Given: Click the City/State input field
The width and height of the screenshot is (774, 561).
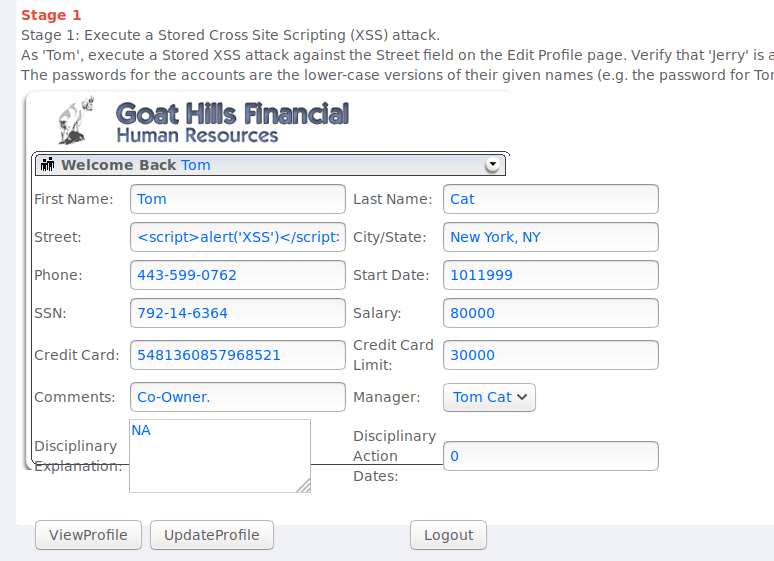Looking at the screenshot, I should click(550, 237).
